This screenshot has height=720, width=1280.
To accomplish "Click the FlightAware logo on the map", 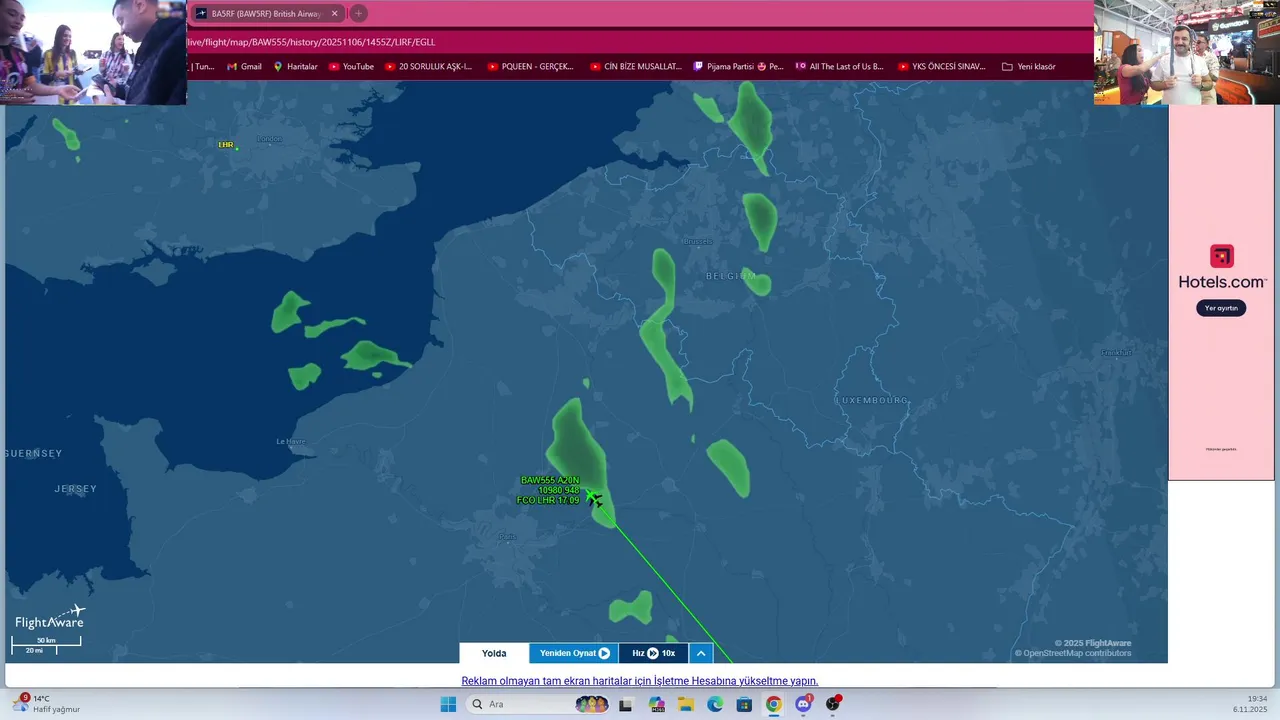I will 50,618.
